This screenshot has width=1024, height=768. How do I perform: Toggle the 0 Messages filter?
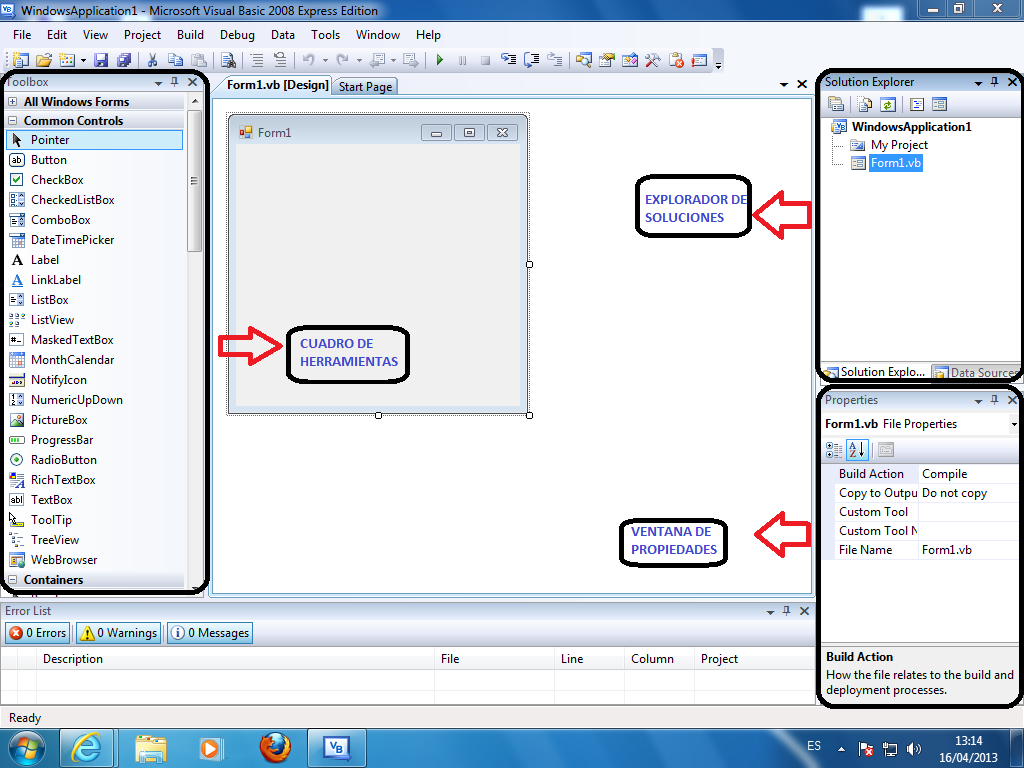209,632
